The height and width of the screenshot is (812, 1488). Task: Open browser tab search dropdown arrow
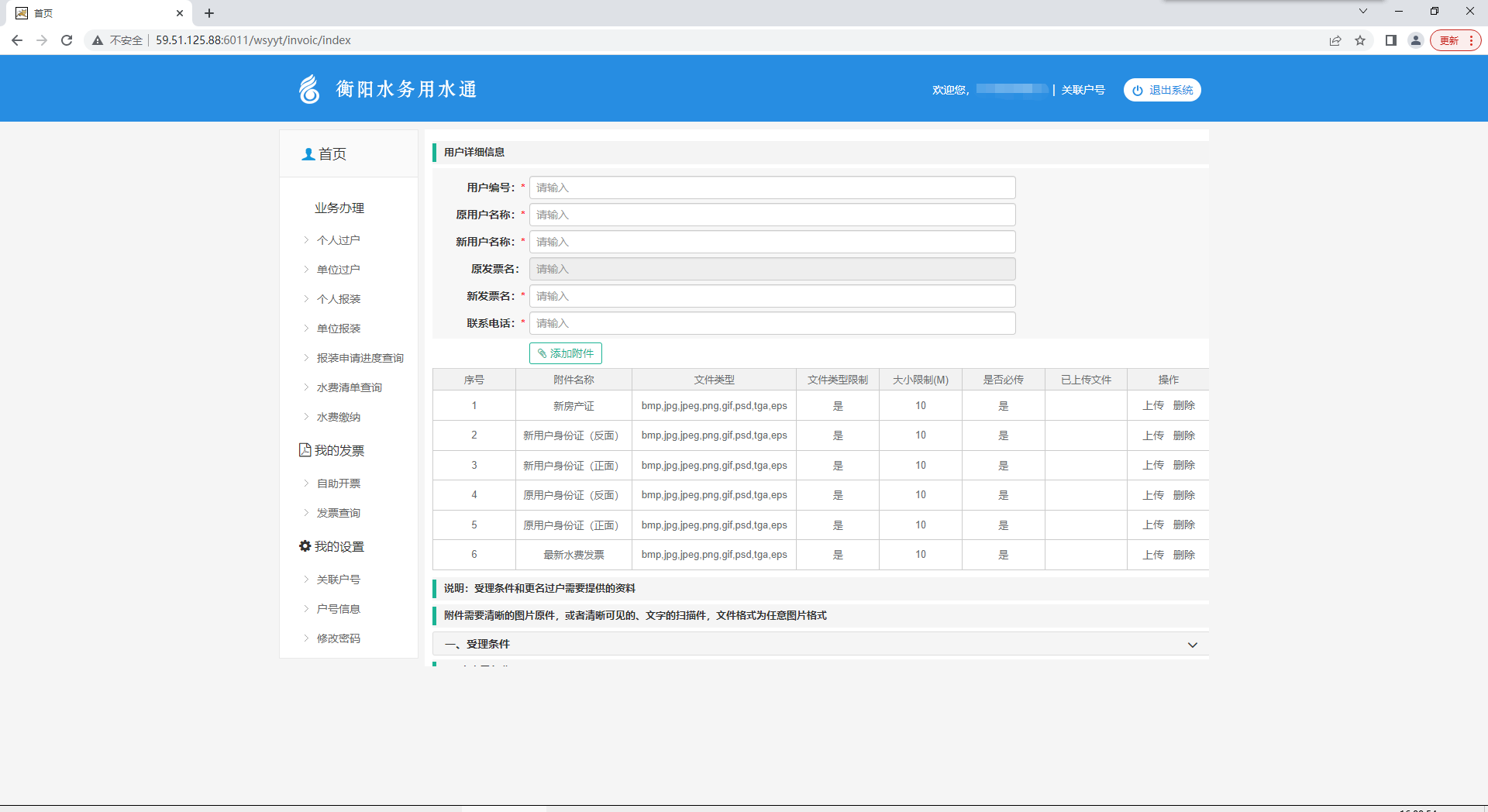tap(1363, 12)
